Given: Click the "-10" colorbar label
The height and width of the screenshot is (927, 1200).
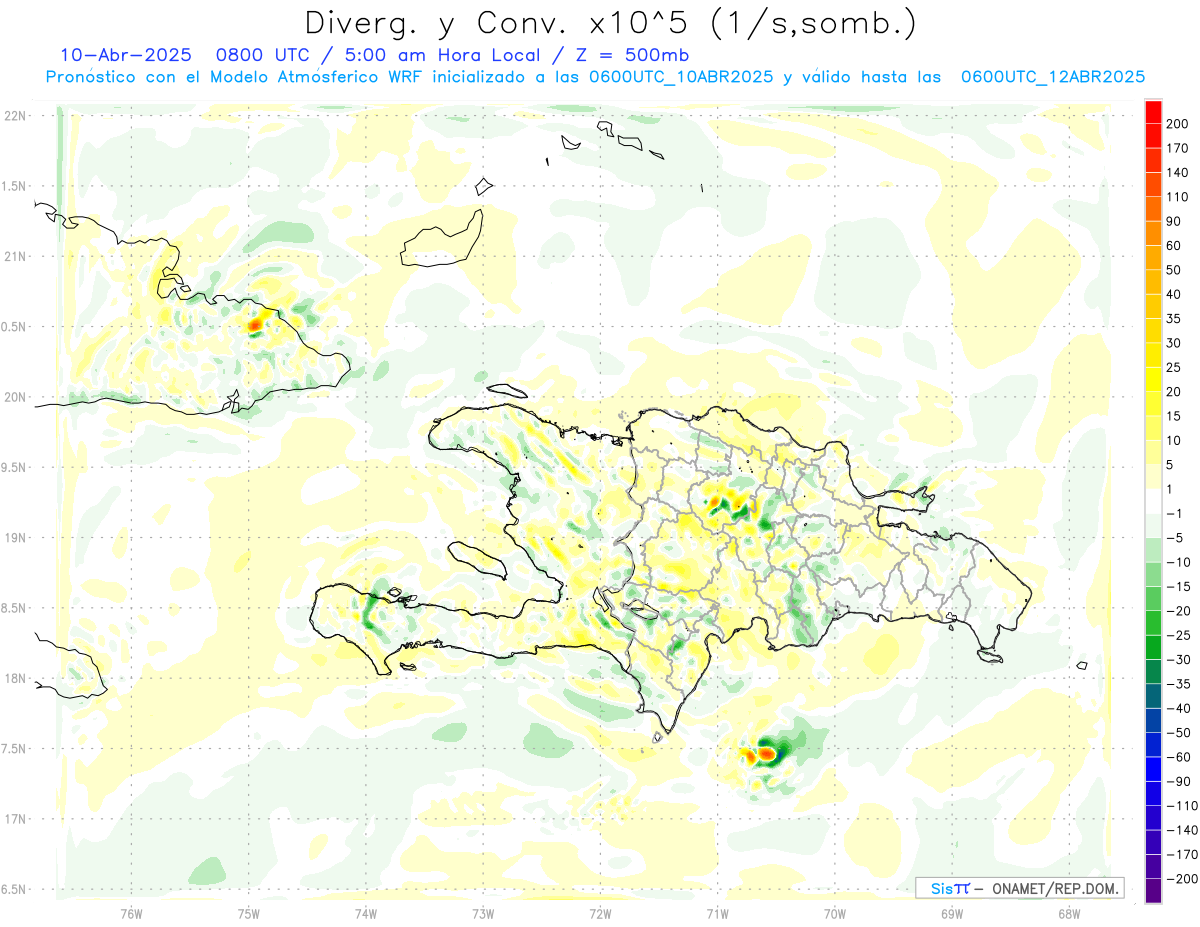Looking at the screenshot, I should [1179, 562].
